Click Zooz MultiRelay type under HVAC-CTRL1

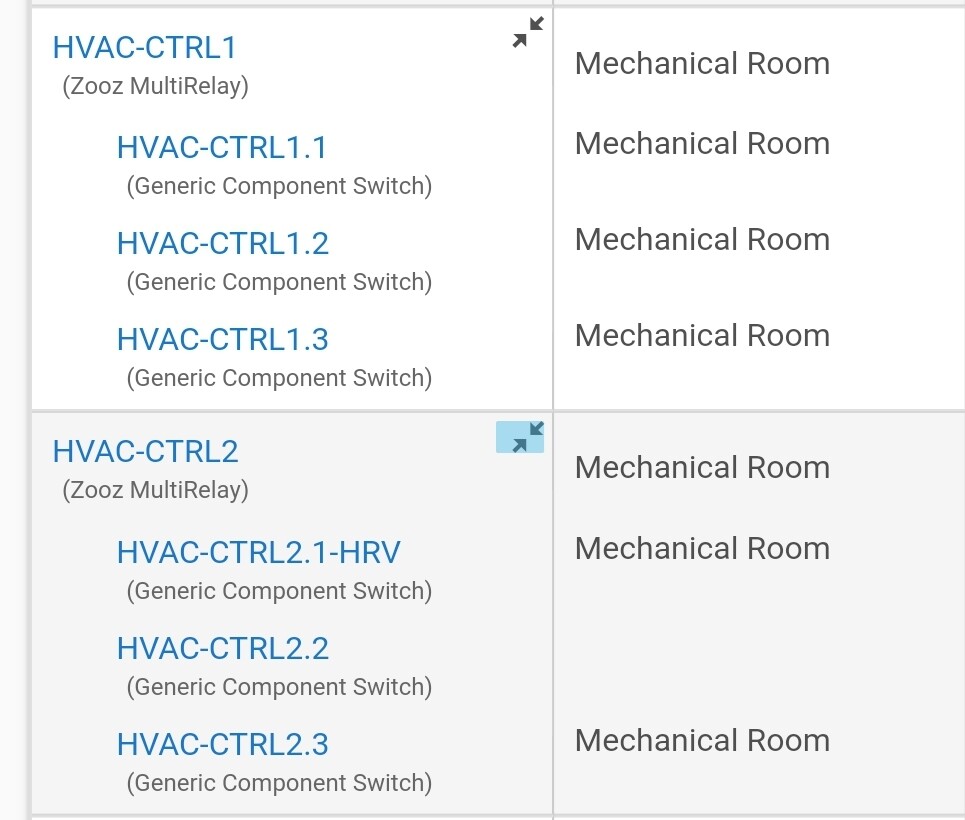156,86
